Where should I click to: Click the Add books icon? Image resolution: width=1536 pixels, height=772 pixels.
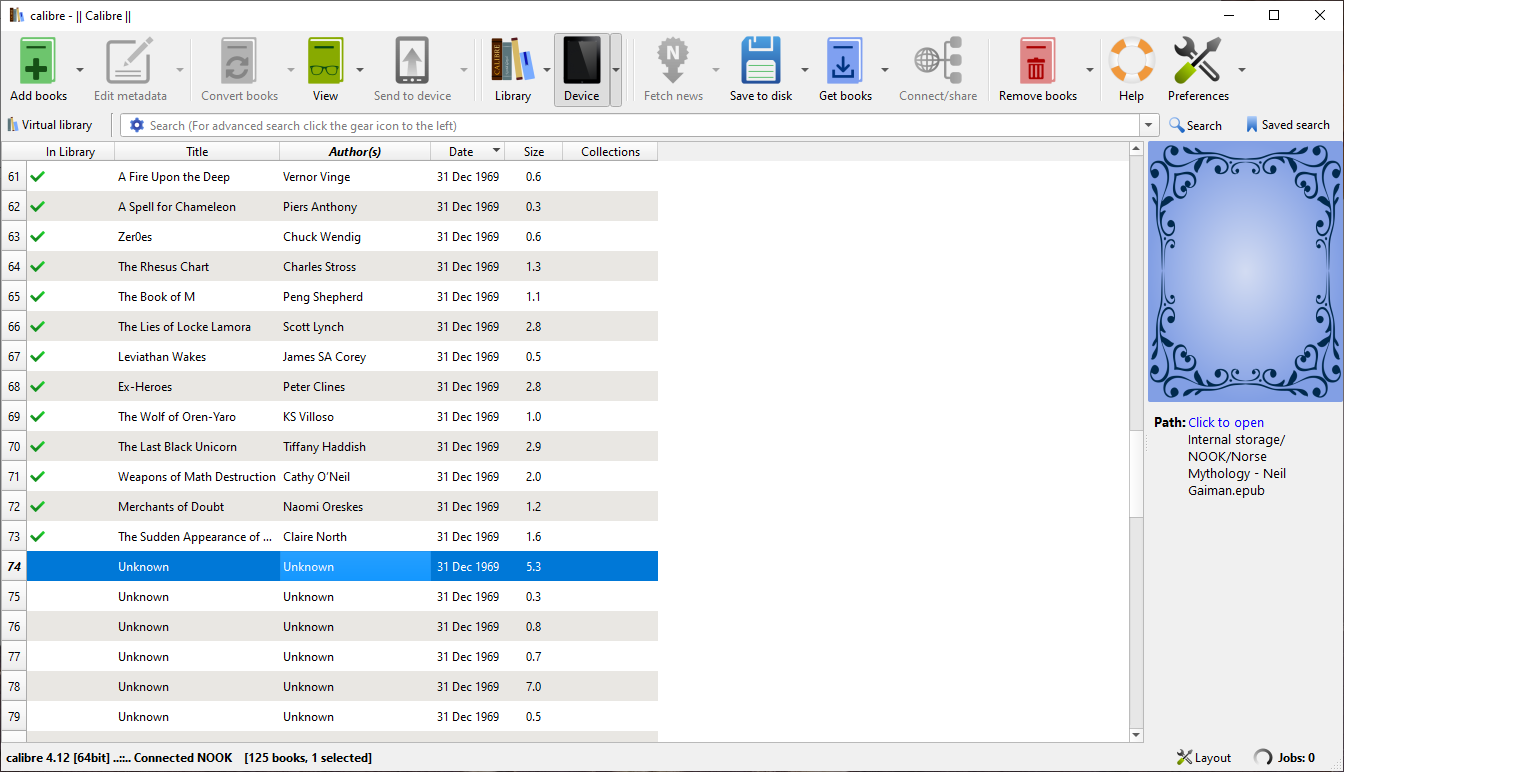point(38,61)
